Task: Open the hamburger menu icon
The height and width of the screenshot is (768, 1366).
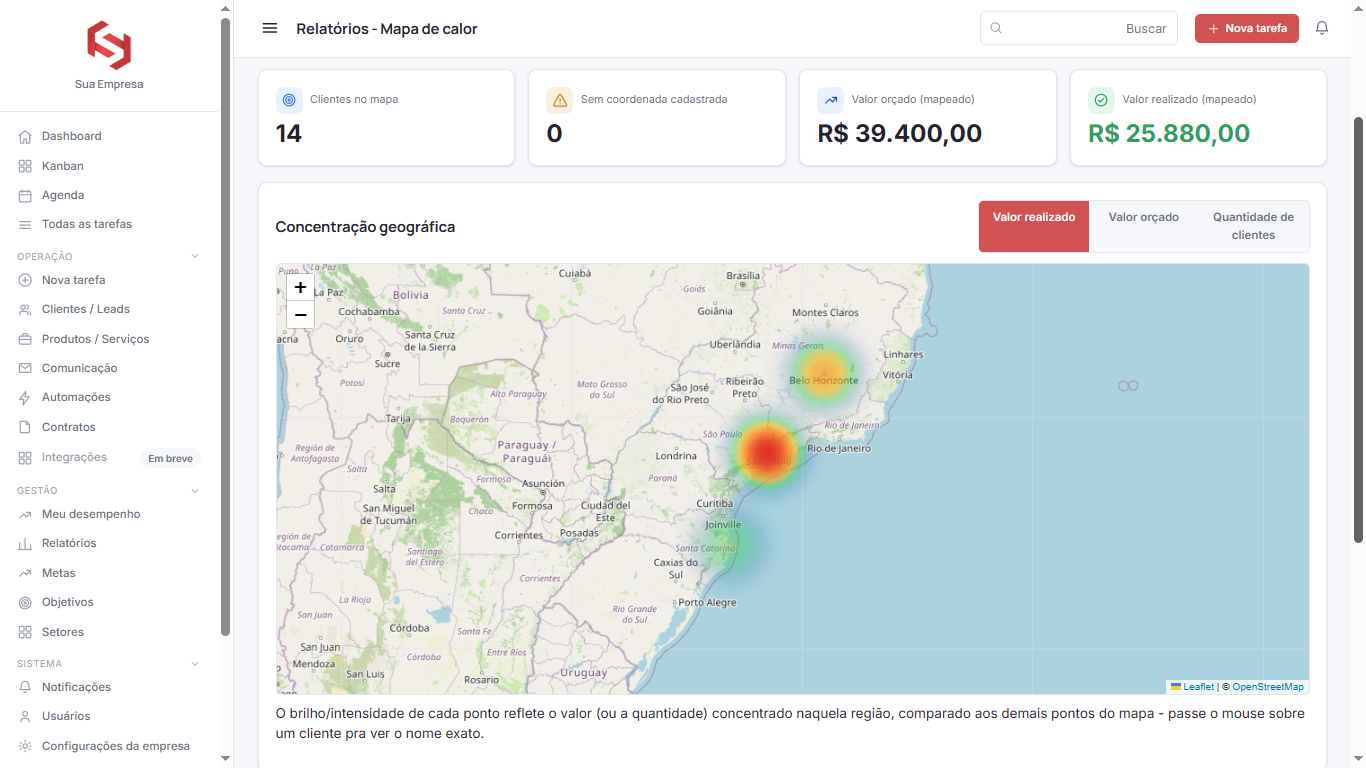Action: click(x=270, y=28)
